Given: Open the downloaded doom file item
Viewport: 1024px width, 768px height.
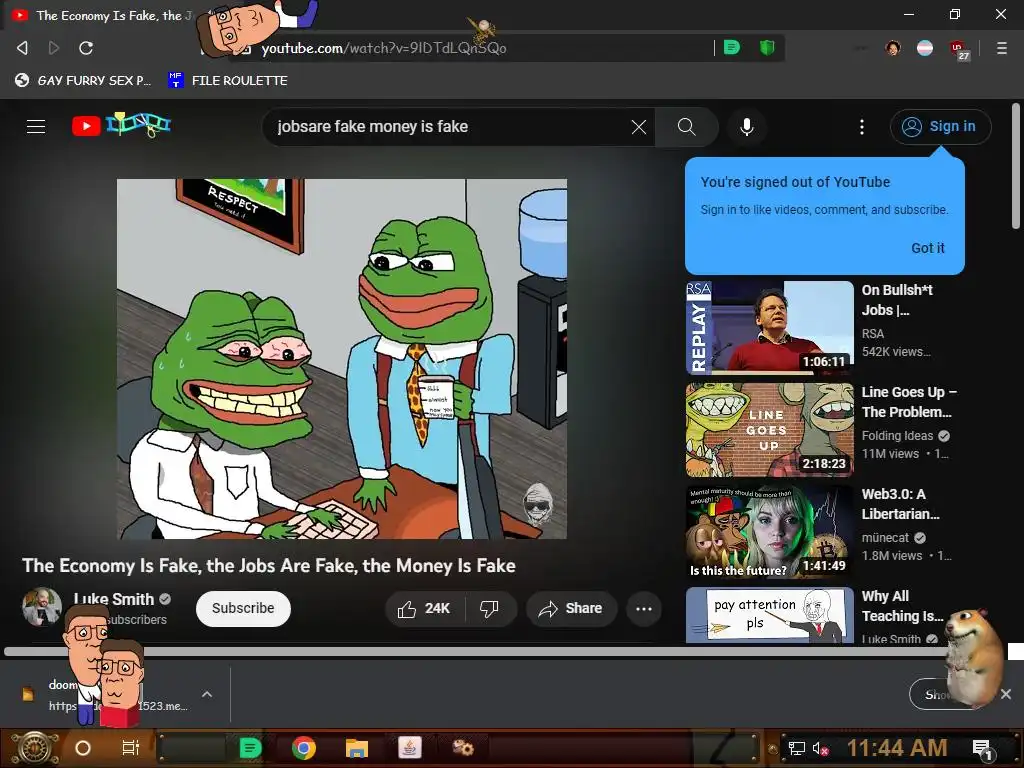Looking at the screenshot, I should tap(104, 695).
